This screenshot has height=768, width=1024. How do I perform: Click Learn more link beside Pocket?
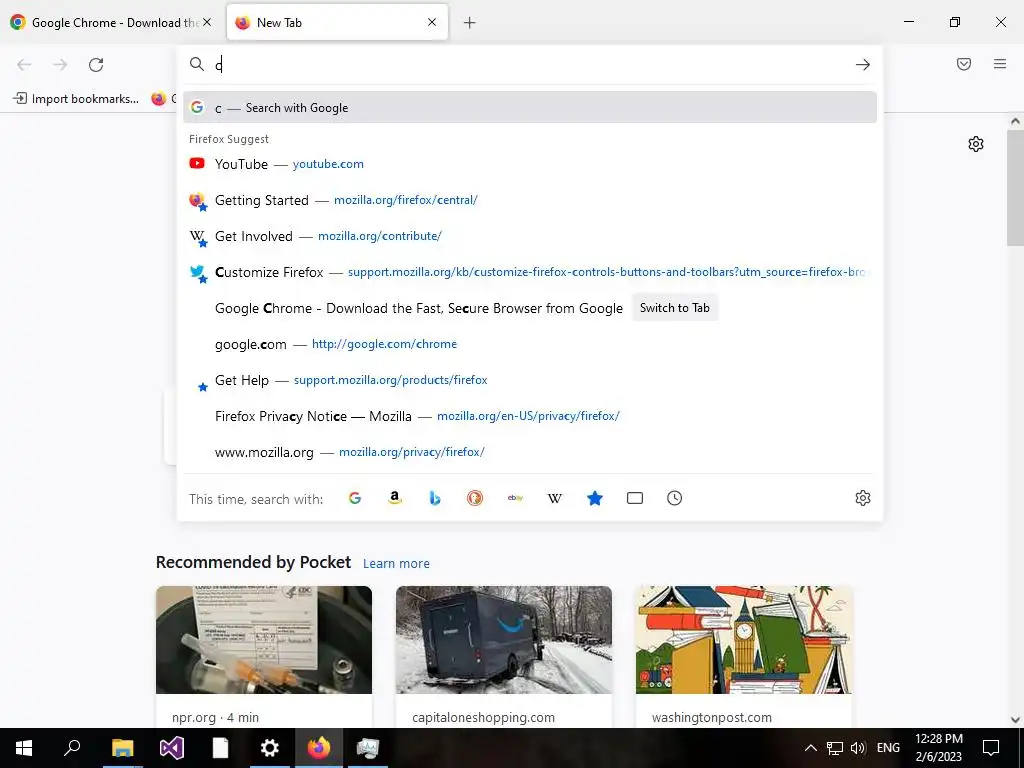[x=396, y=564]
